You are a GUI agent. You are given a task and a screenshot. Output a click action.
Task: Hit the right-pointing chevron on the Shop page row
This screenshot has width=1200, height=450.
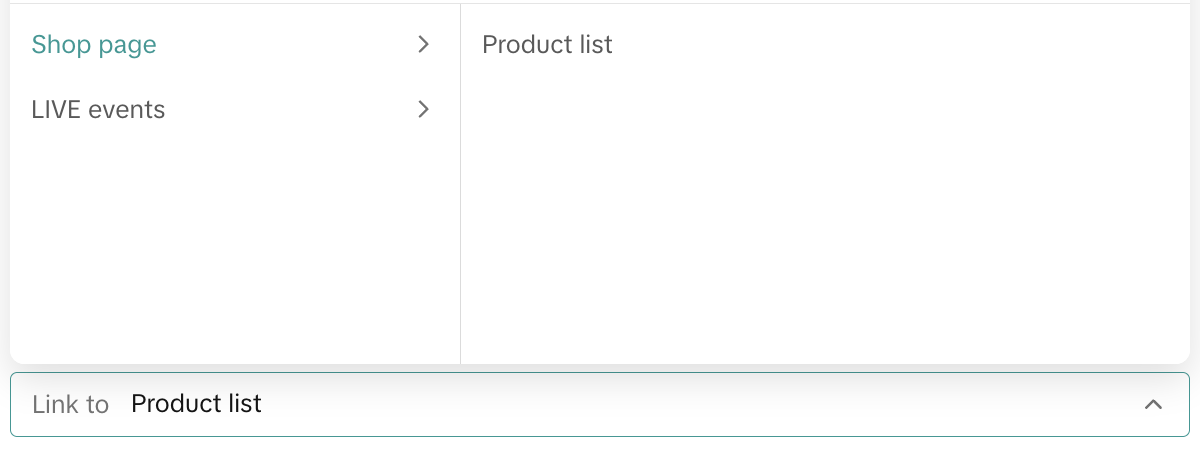[x=424, y=45]
